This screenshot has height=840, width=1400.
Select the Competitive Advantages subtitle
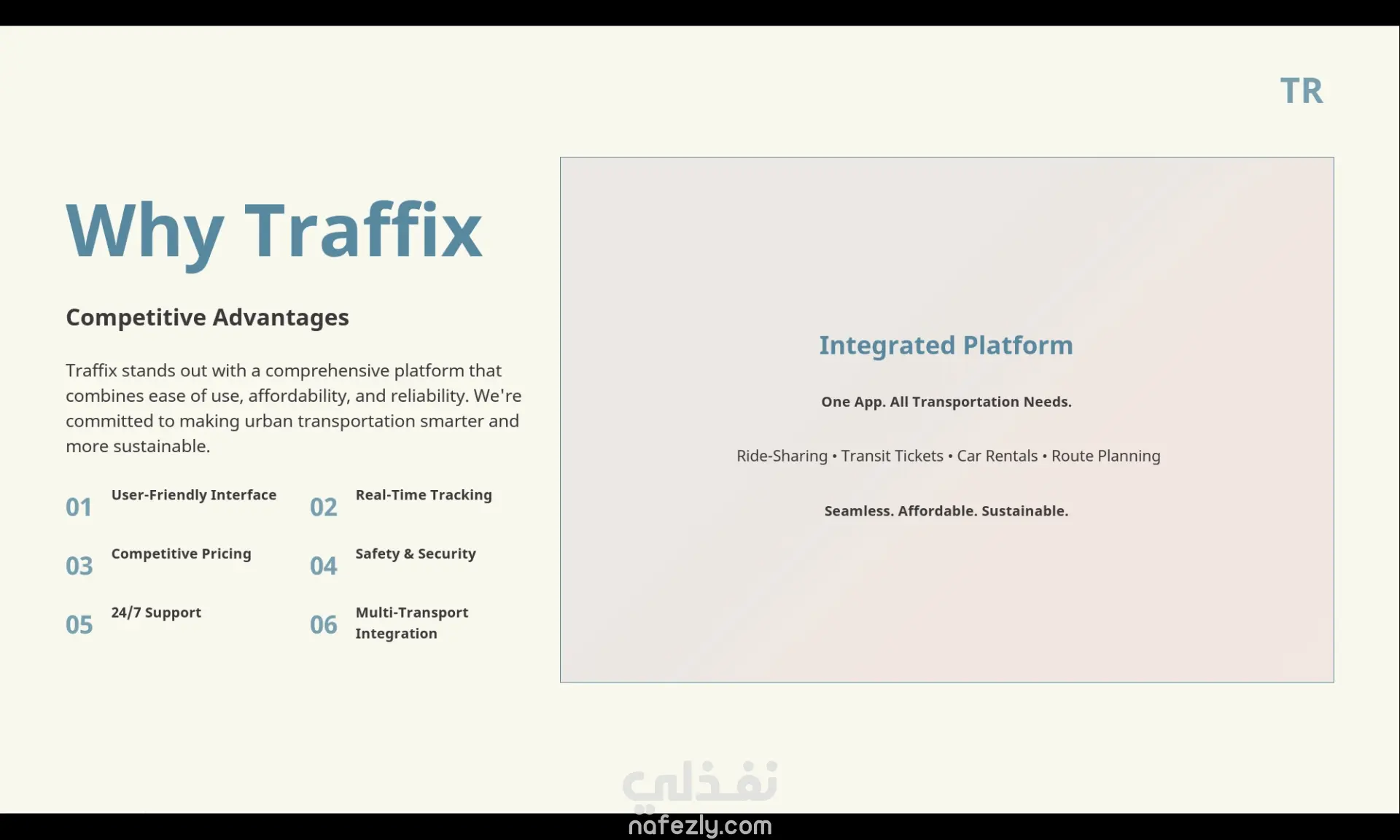pos(207,317)
